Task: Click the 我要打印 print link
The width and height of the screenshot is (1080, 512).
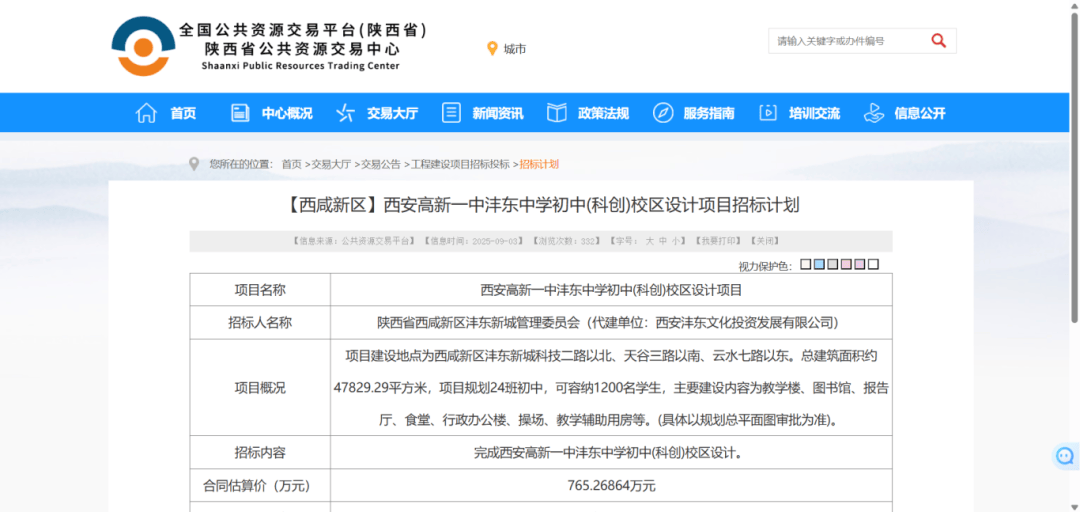Action: [719, 241]
